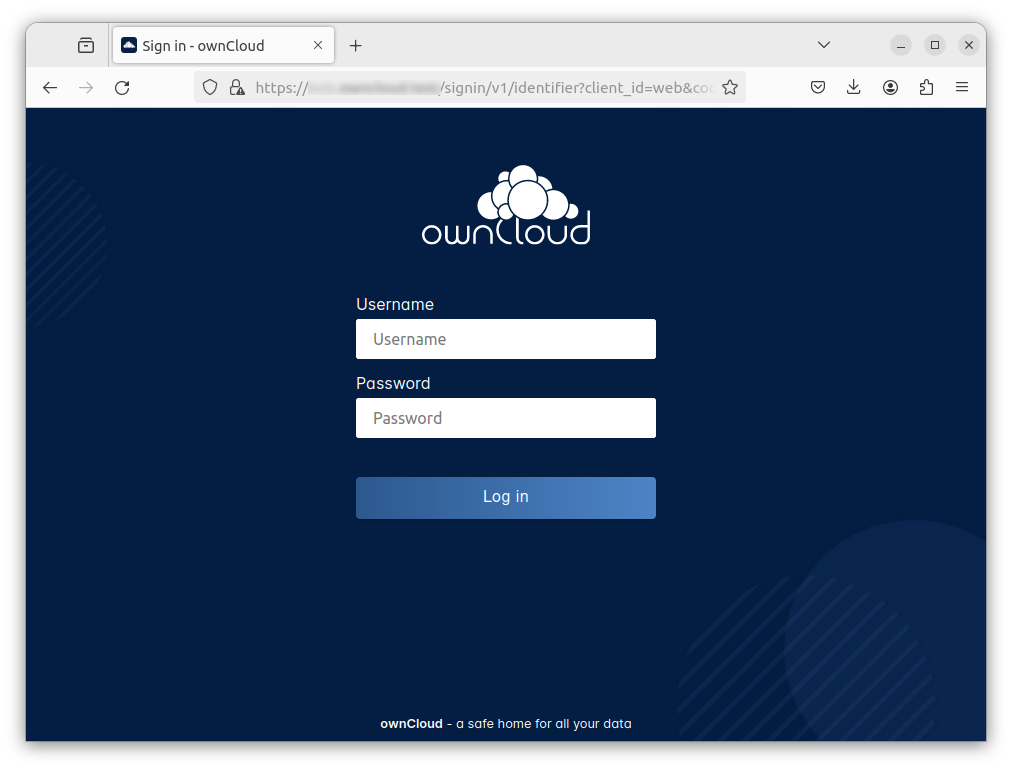Image resolution: width=1012 pixels, height=770 pixels.
Task: Open the Firefox account icon
Action: click(890, 87)
